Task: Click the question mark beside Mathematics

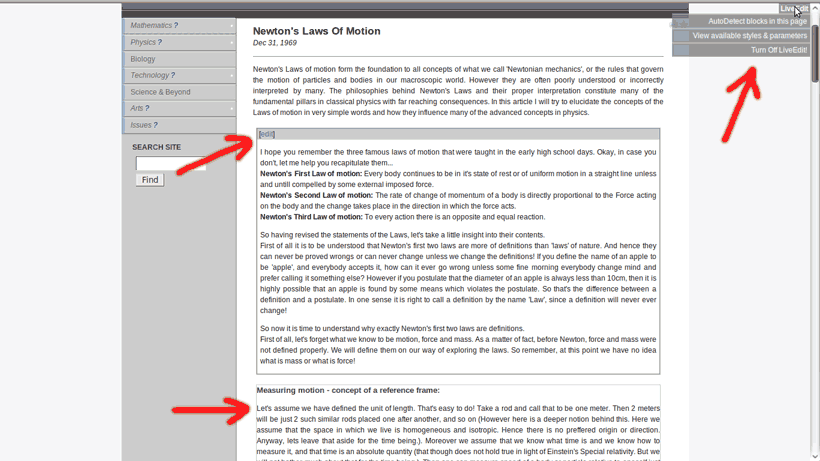Action: pos(176,25)
